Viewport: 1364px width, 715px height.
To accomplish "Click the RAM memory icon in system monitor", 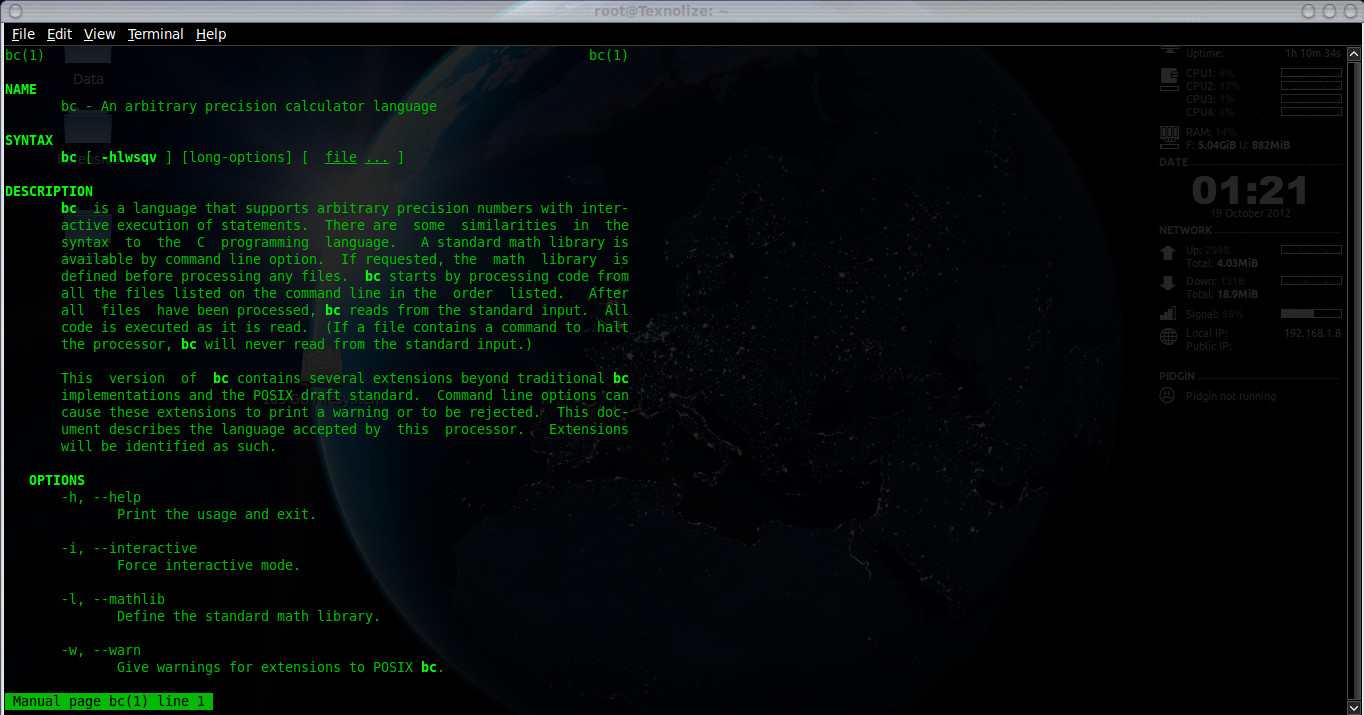I will pos(1169,133).
